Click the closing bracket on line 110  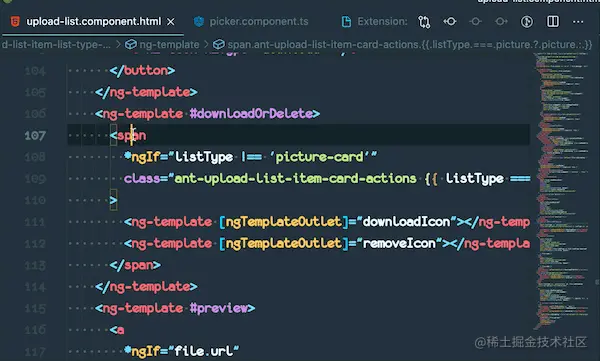pos(114,200)
